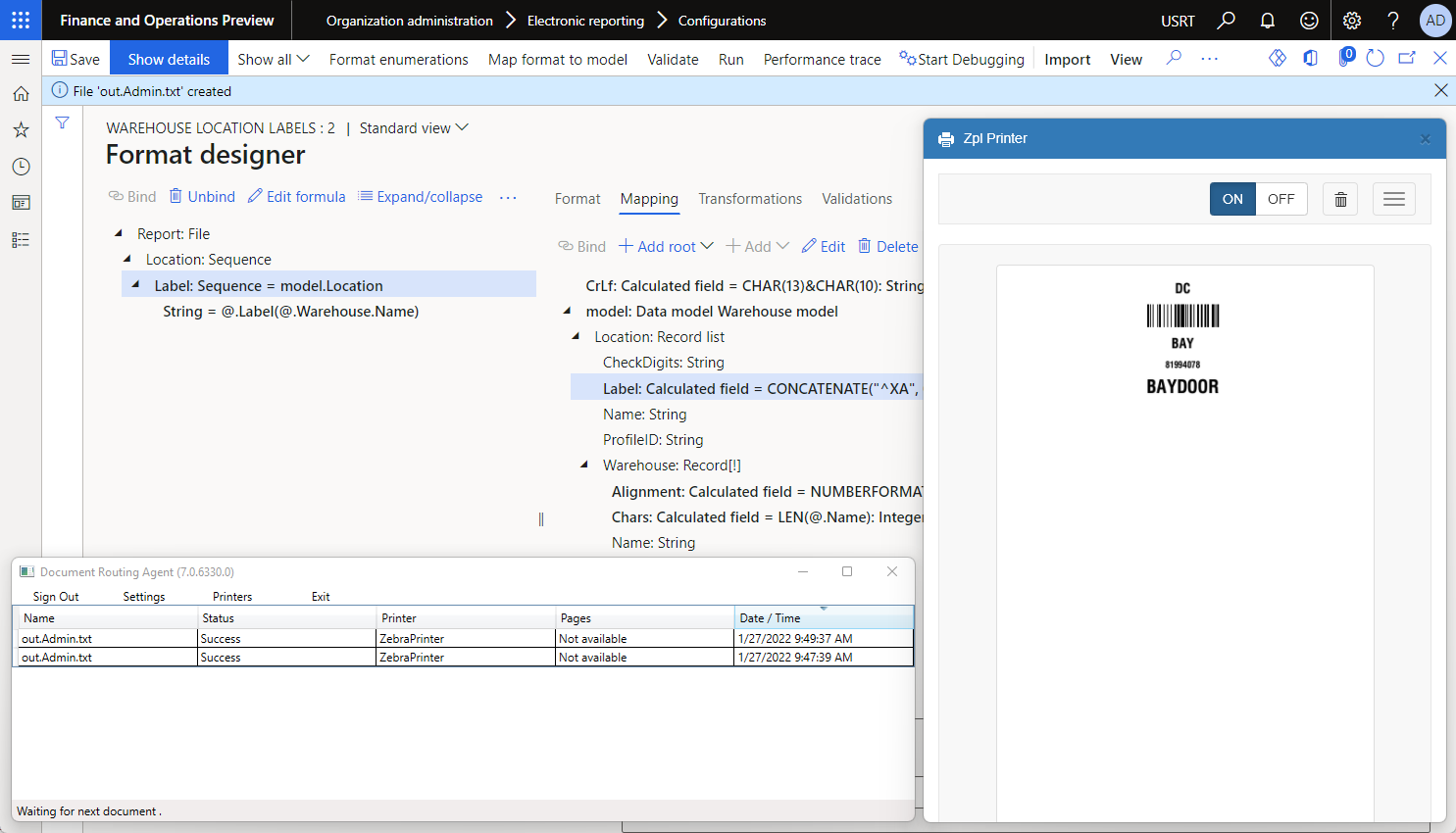Turn Zpl Printer OFF

[1281, 199]
